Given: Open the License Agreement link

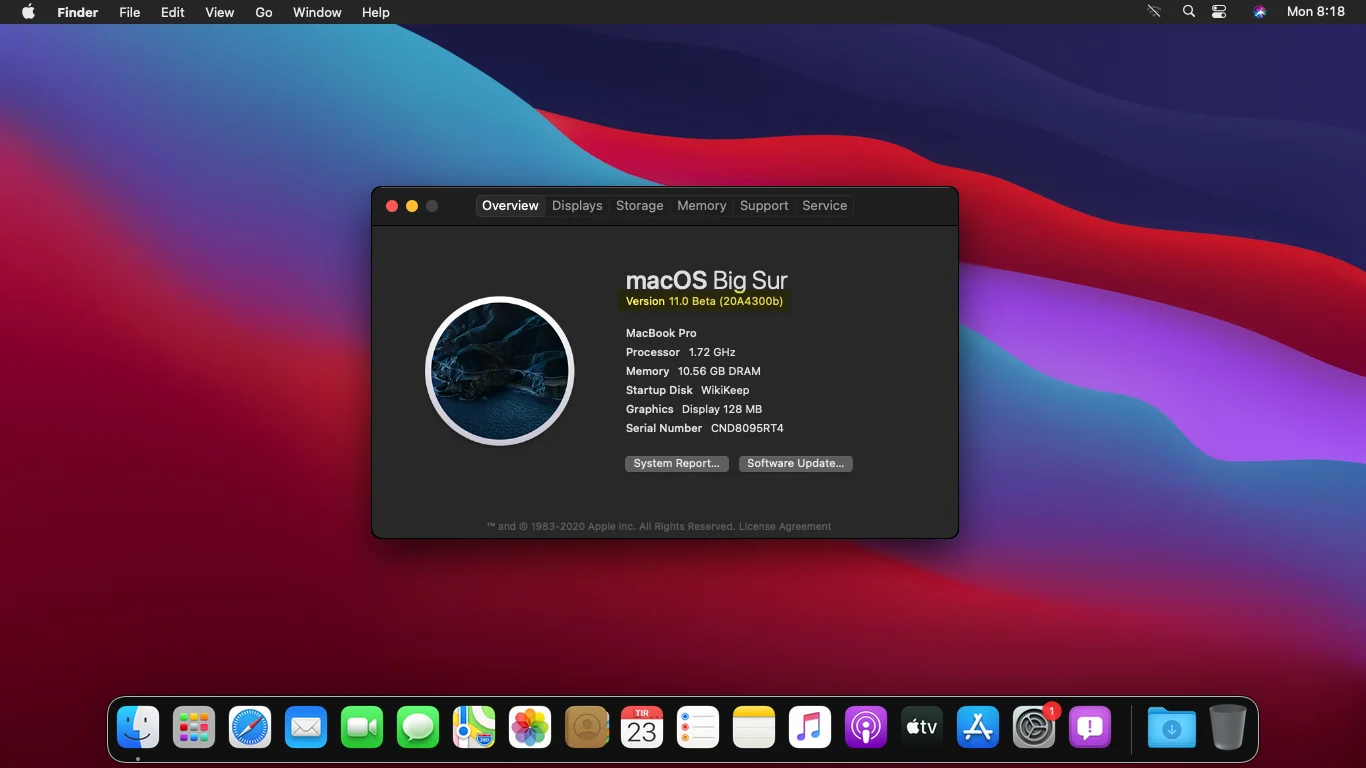Looking at the screenshot, I should point(785,526).
